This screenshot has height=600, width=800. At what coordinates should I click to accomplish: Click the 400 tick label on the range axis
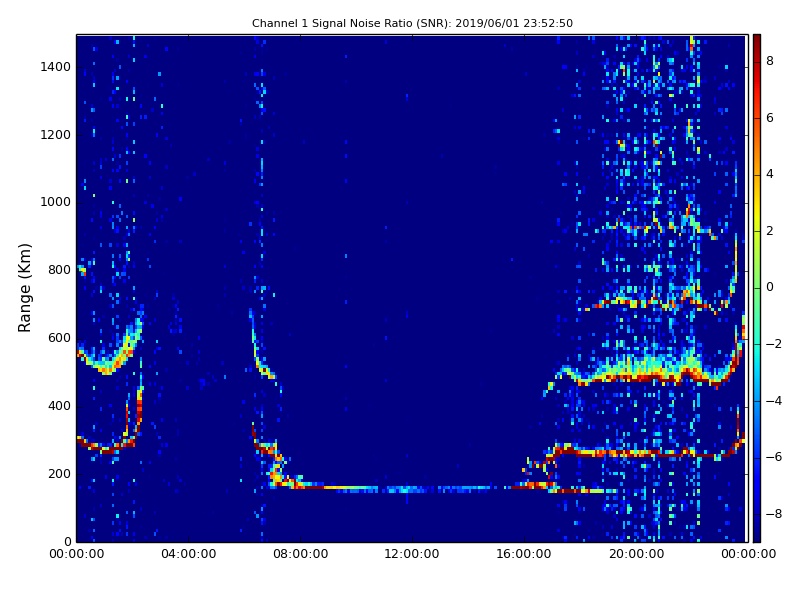pos(59,406)
